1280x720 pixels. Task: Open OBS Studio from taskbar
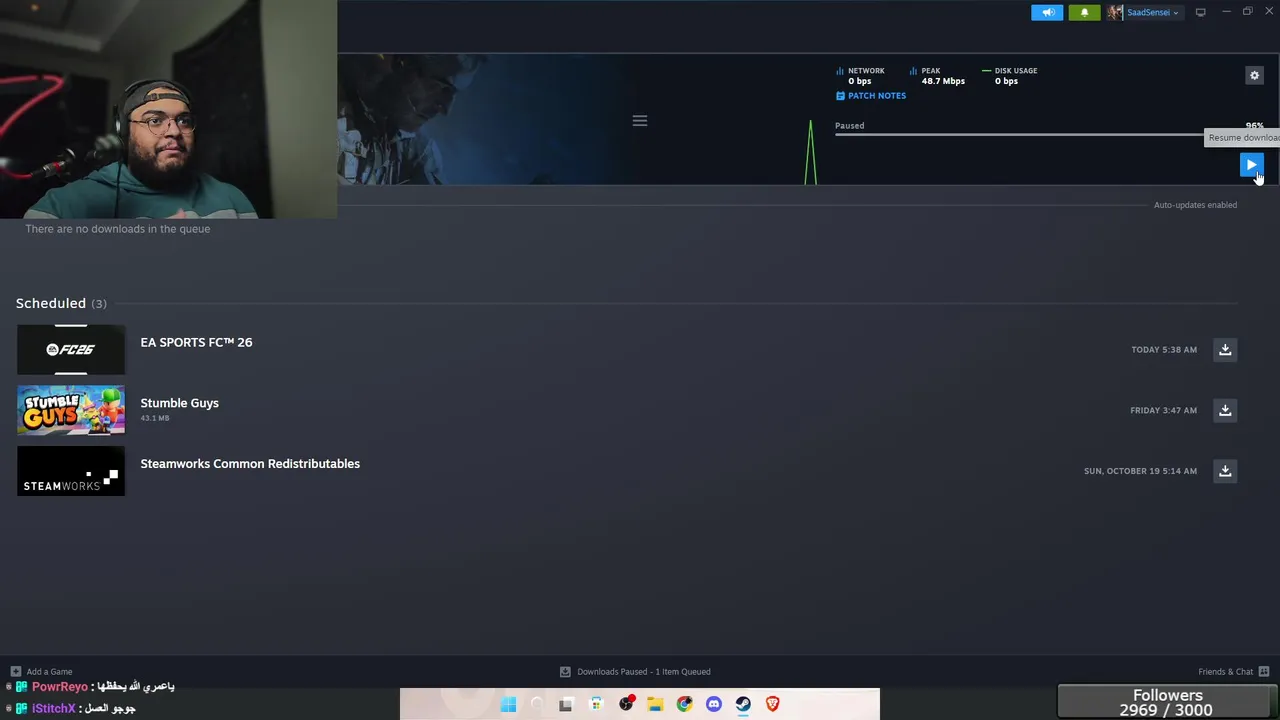626,704
